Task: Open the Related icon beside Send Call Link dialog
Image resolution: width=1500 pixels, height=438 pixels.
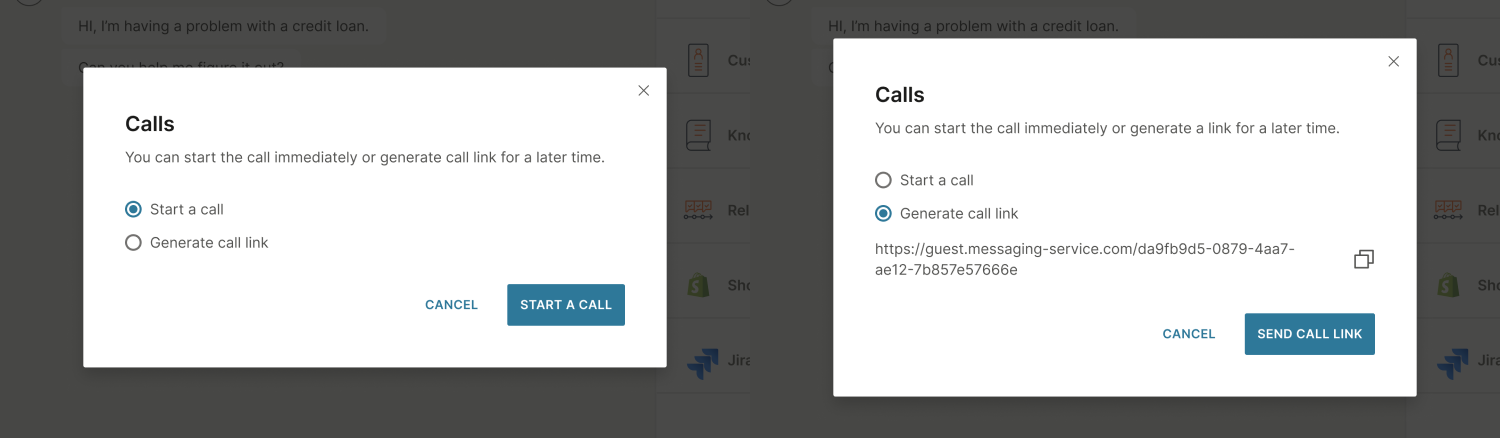Action: [1448, 209]
